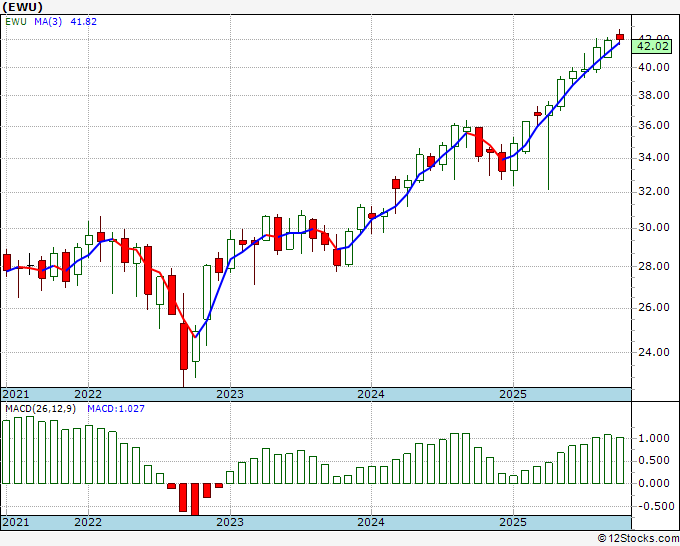Select the 1.000 MACD axis label
680x546 pixels.
[654, 438]
